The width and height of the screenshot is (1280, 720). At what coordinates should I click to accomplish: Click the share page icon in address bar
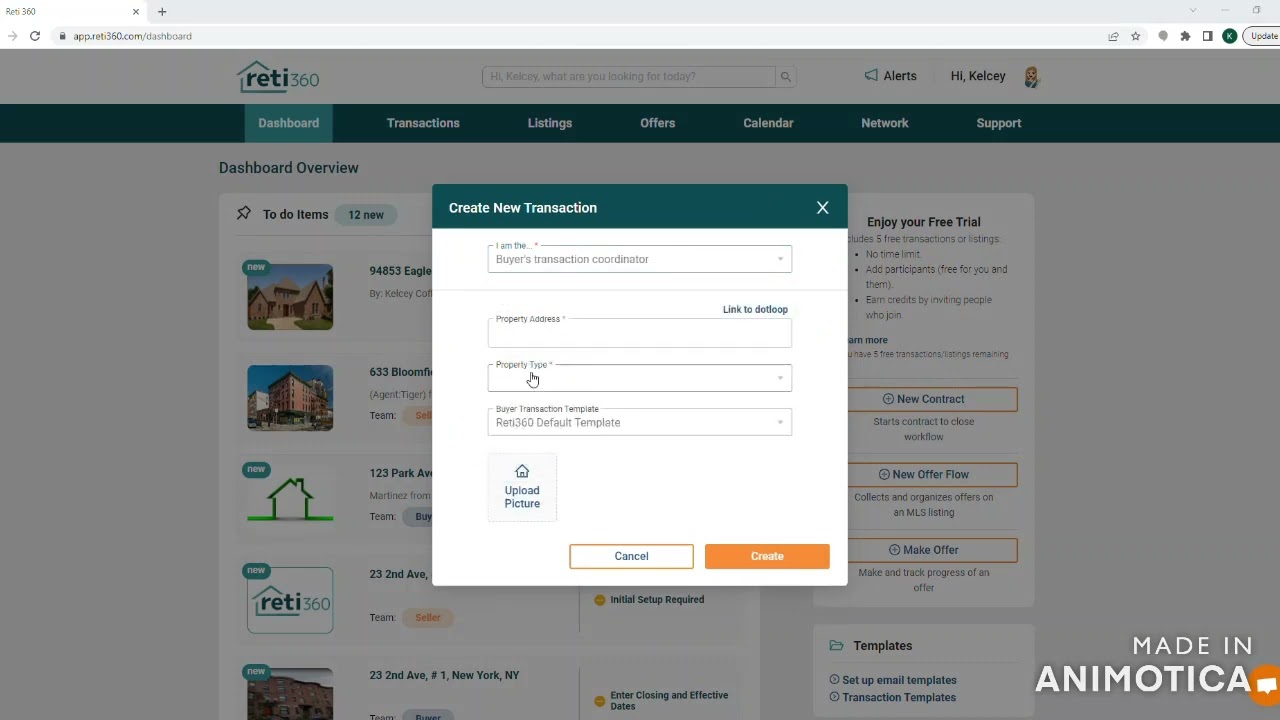point(1113,36)
